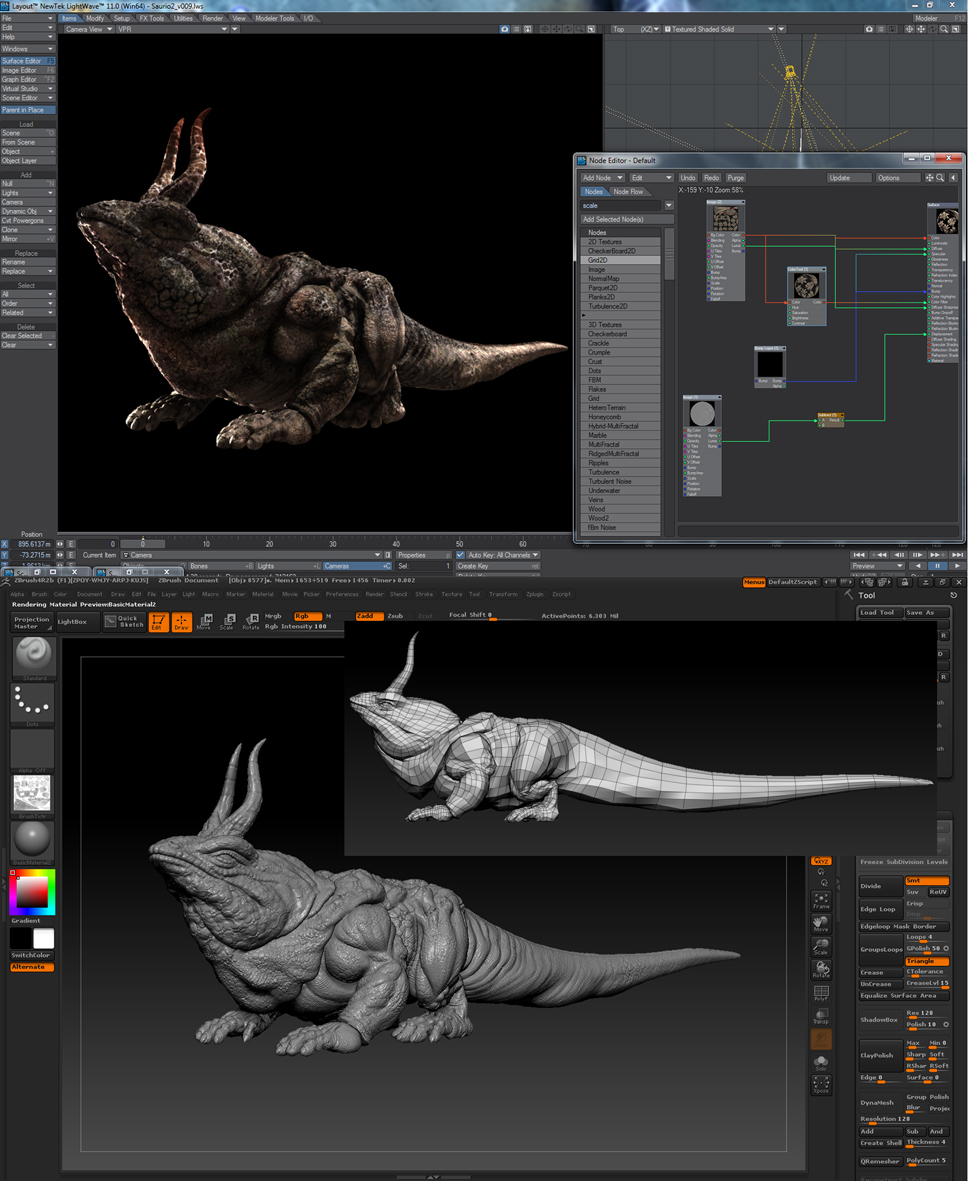This screenshot has height=1181, width=968.
Task: Pick a color in ZBrush color picker
Action: (x=32, y=891)
